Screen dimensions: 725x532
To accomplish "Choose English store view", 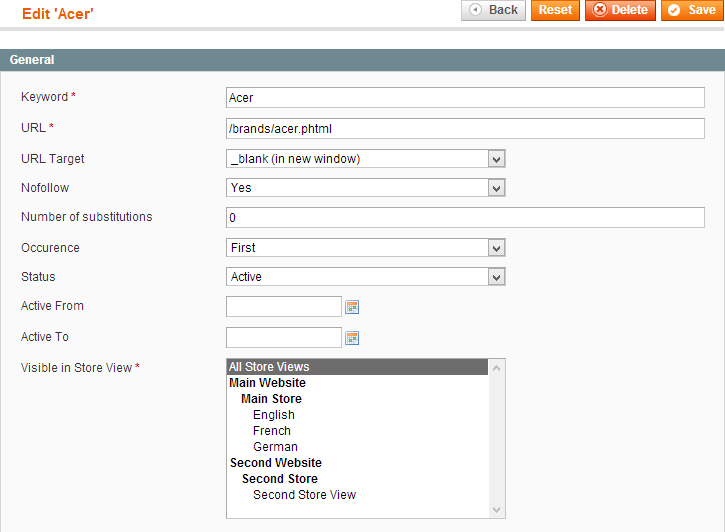I will click(274, 415).
